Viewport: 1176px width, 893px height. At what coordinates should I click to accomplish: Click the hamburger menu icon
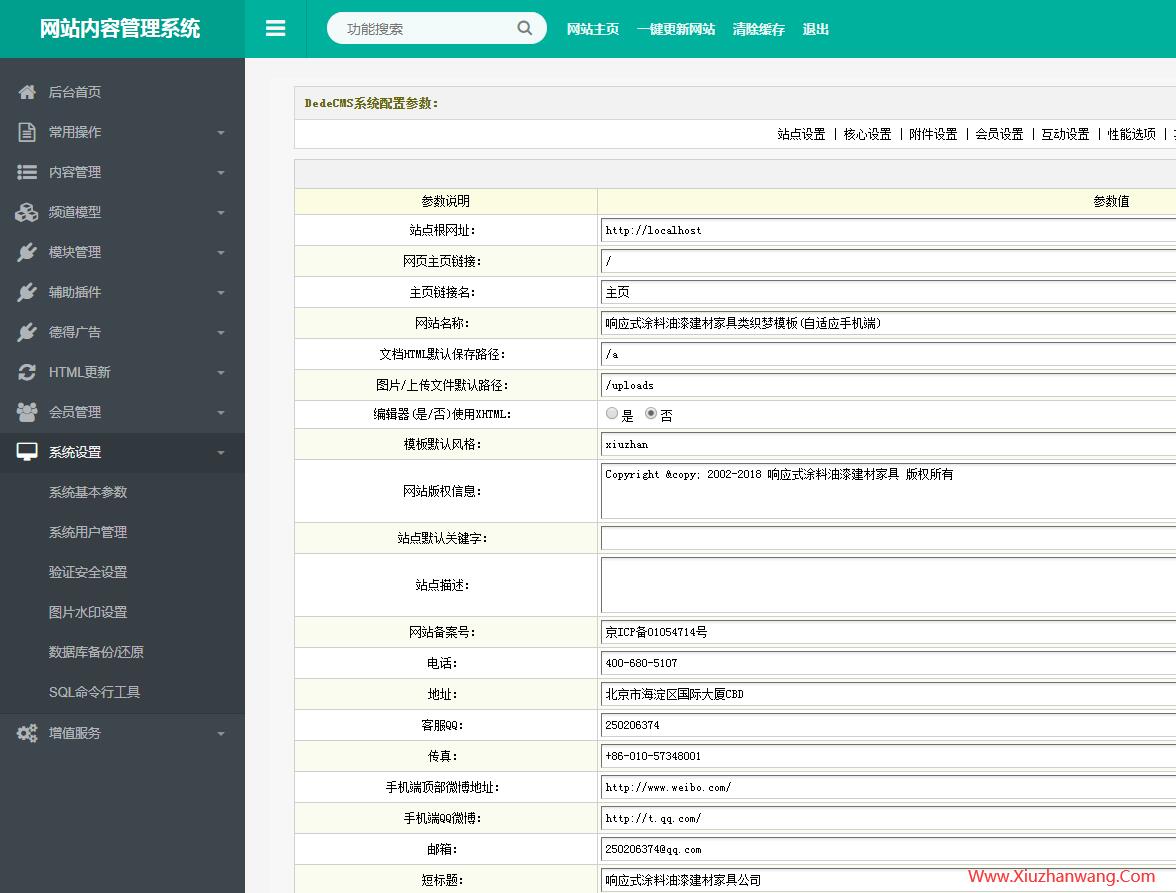tap(276, 28)
